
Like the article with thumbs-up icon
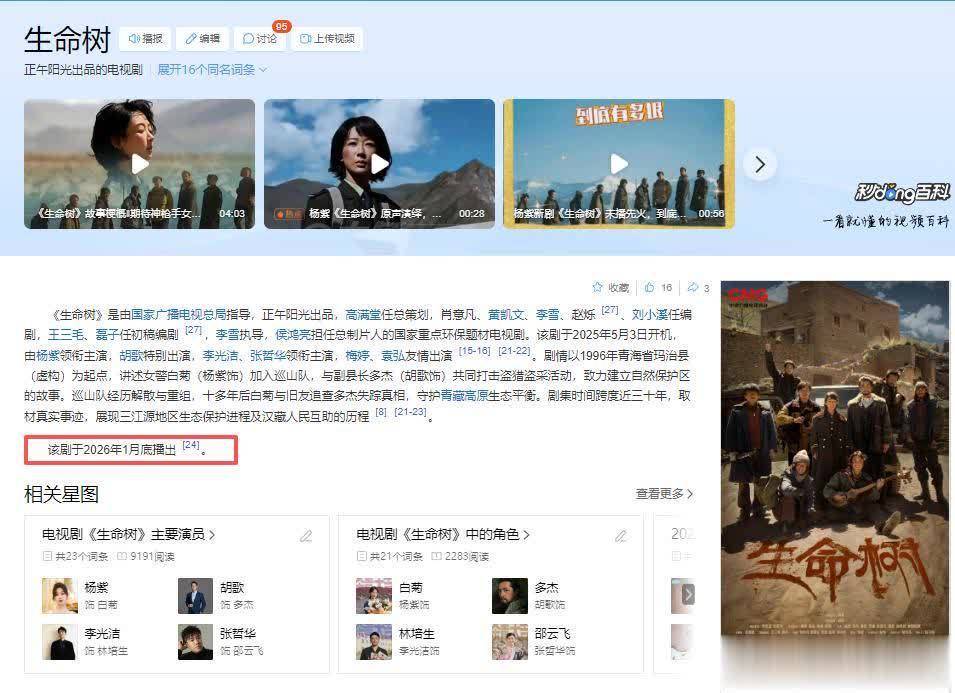650,288
